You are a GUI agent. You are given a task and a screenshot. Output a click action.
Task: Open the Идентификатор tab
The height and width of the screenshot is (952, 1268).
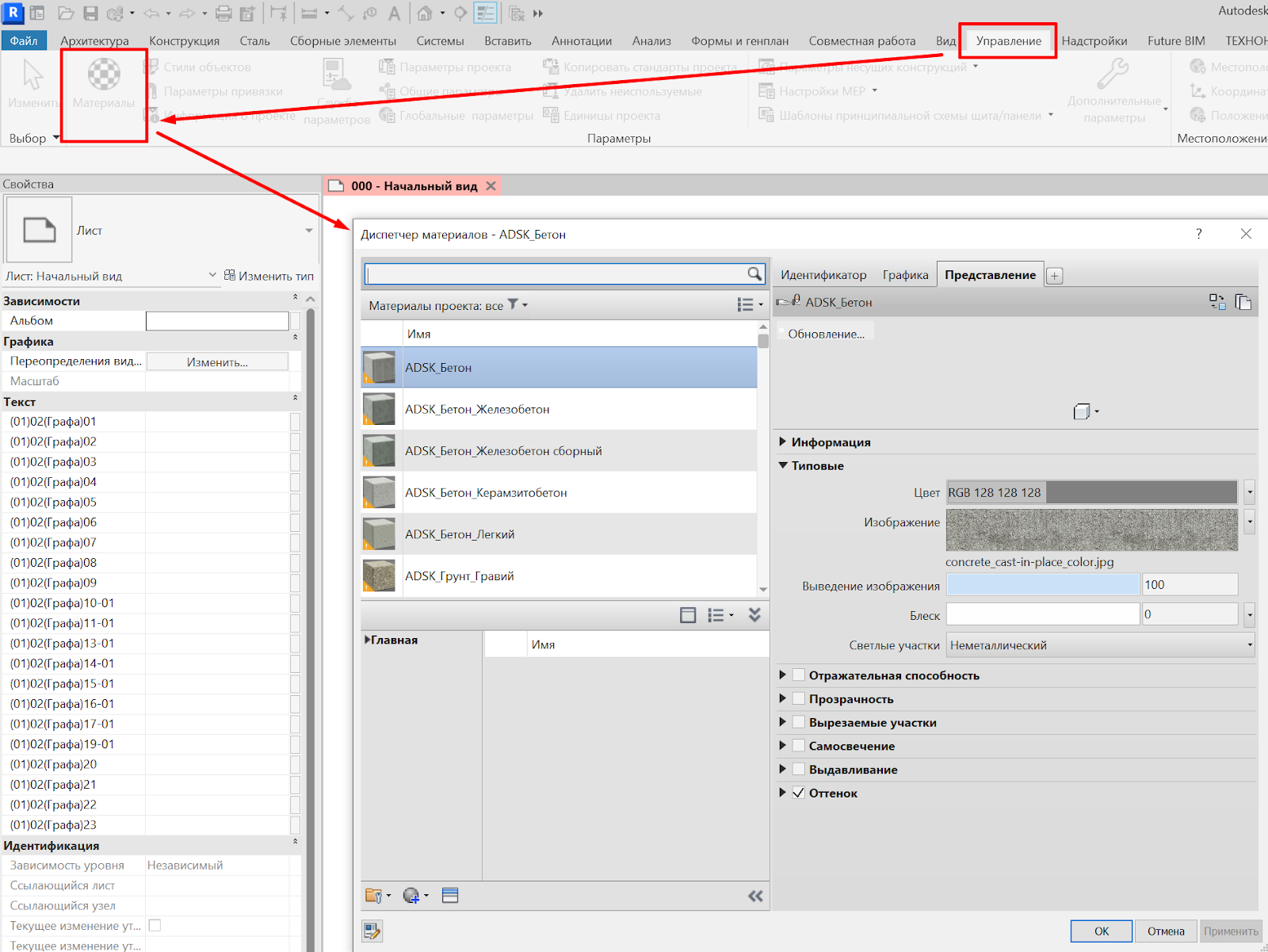click(x=823, y=275)
